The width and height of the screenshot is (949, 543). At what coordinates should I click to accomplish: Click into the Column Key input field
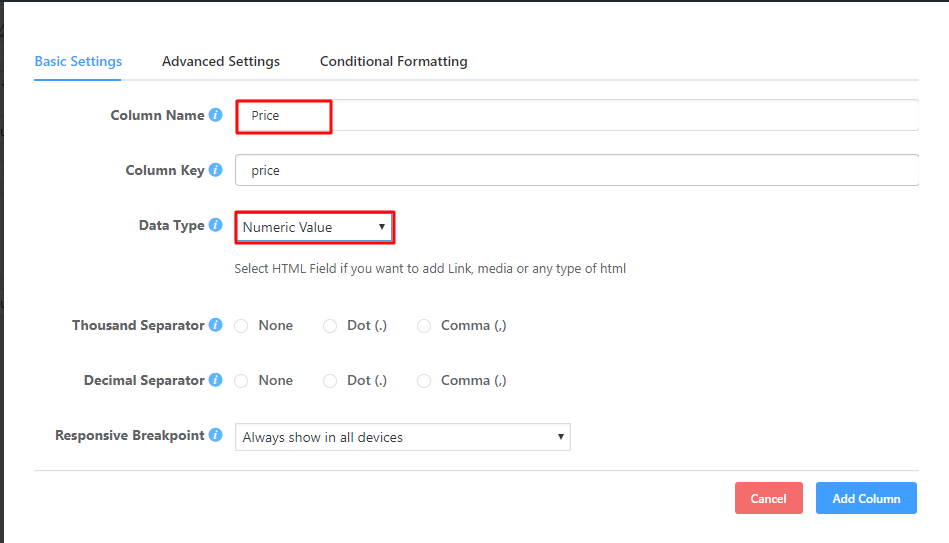tap(576, 170)
